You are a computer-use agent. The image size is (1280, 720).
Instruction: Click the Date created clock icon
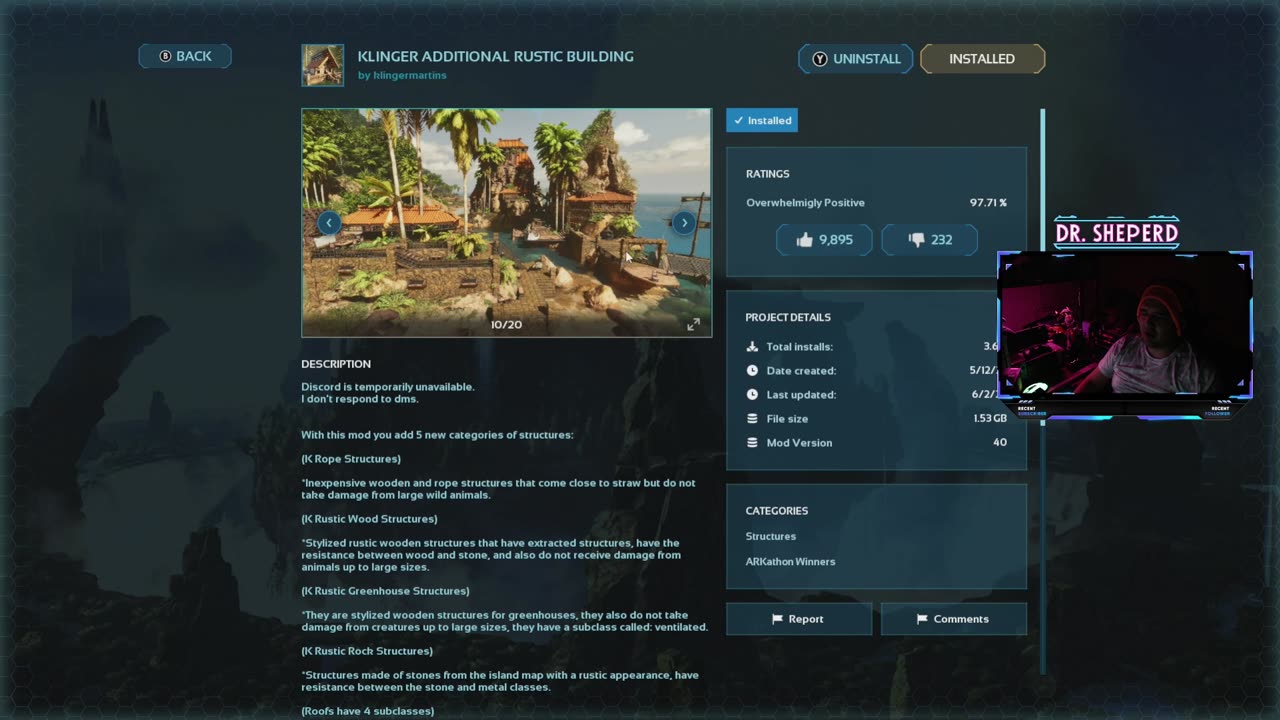click(752, 371)
